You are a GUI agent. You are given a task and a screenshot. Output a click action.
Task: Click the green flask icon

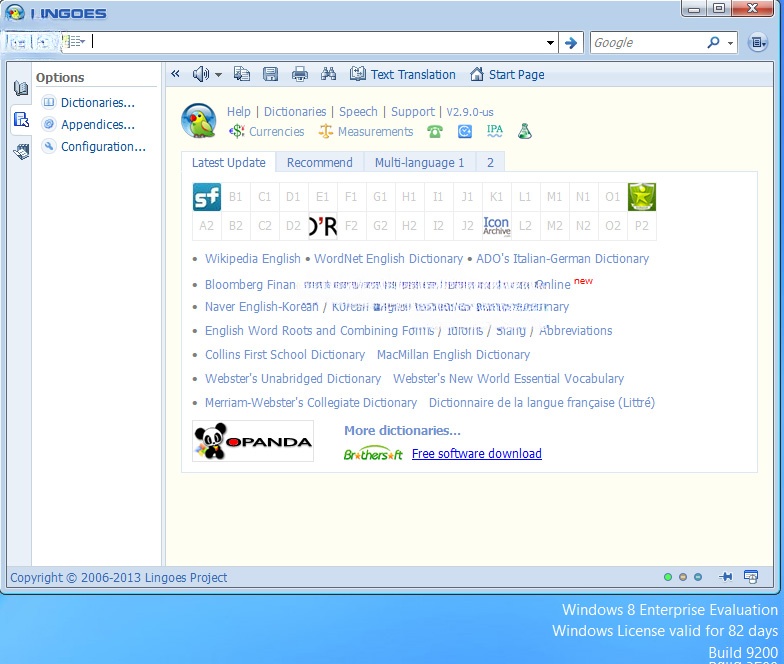(x=524, y=131)
